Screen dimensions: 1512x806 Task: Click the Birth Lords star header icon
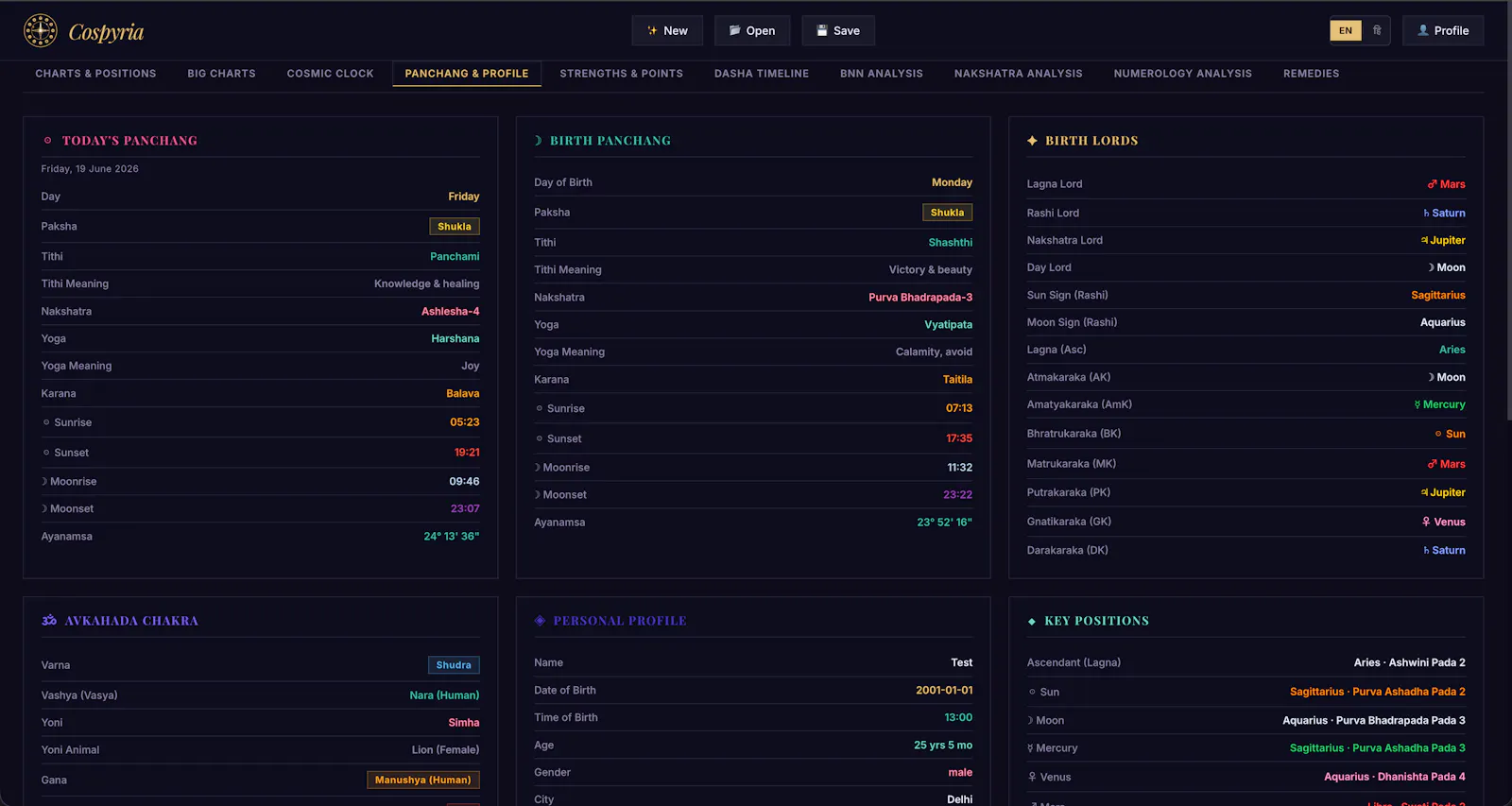coord(1032,141)
